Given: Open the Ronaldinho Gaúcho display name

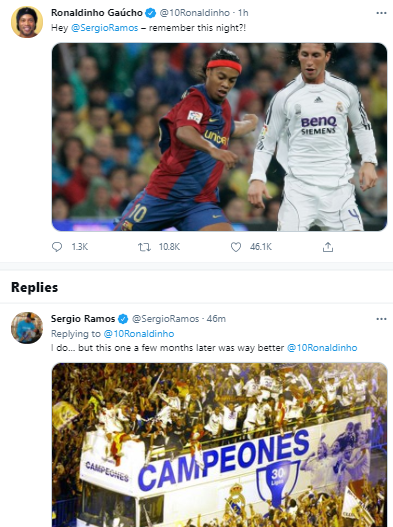Looking at the screenshot, I should pyautogui.click(x=97, y=13).
